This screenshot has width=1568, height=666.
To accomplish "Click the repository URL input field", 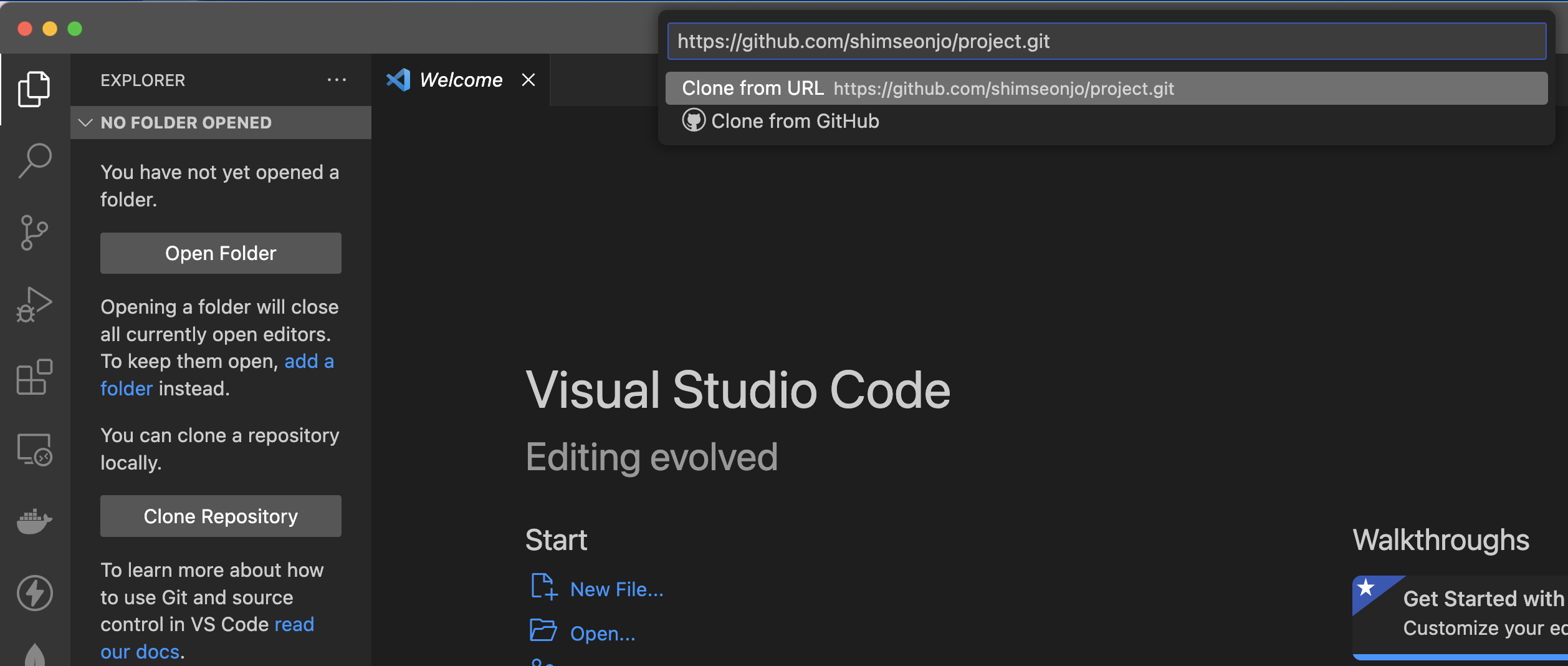I will click(1106, 41).
